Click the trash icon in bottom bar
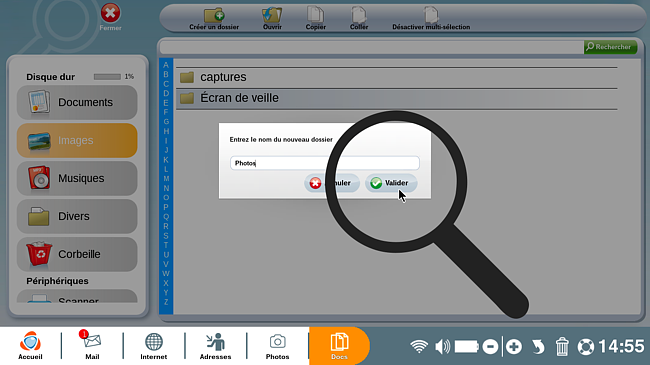The width and height of the screenshot is (650, 365). click(x=562, y=346)
